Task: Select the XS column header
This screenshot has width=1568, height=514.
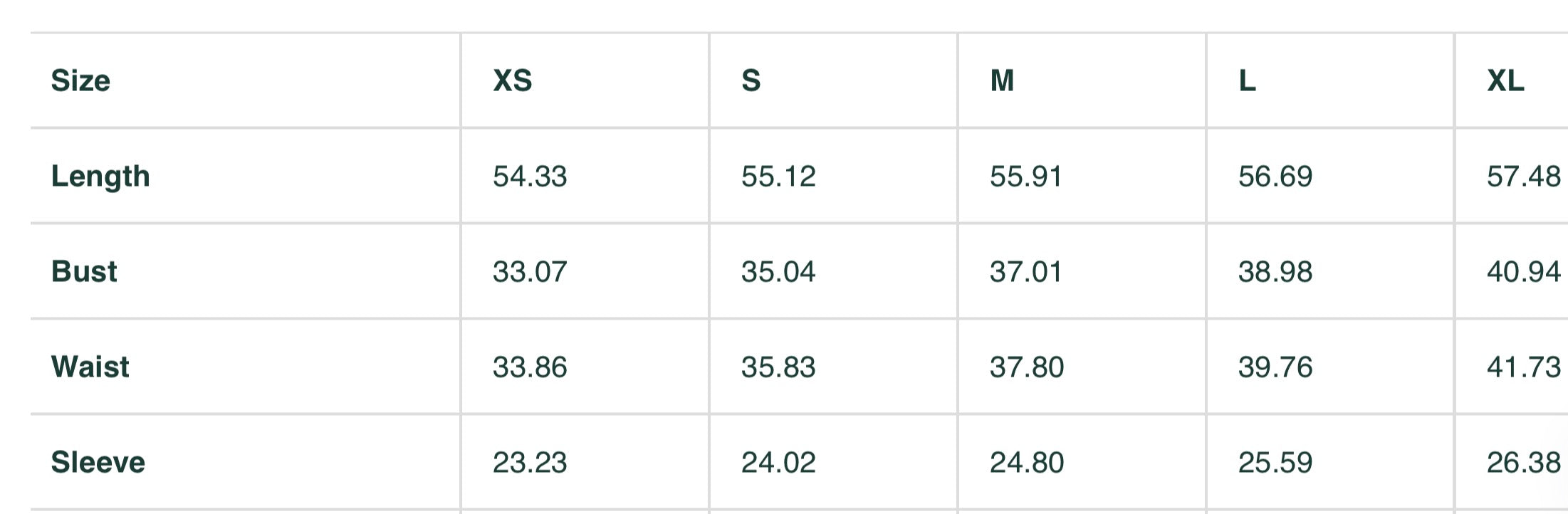Action: point(513,80)
